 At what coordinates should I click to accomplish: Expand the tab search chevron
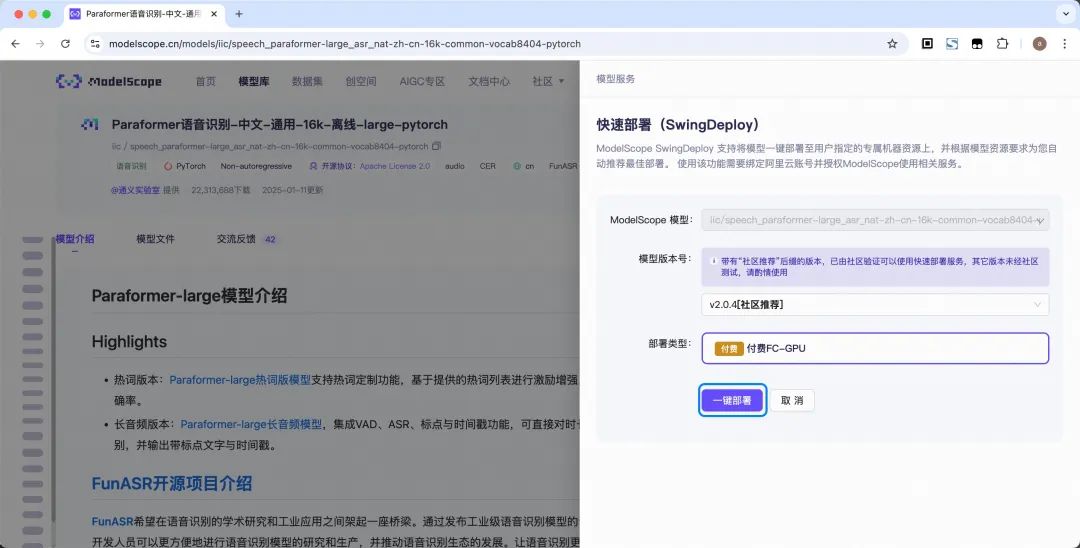pos(1065,14)
